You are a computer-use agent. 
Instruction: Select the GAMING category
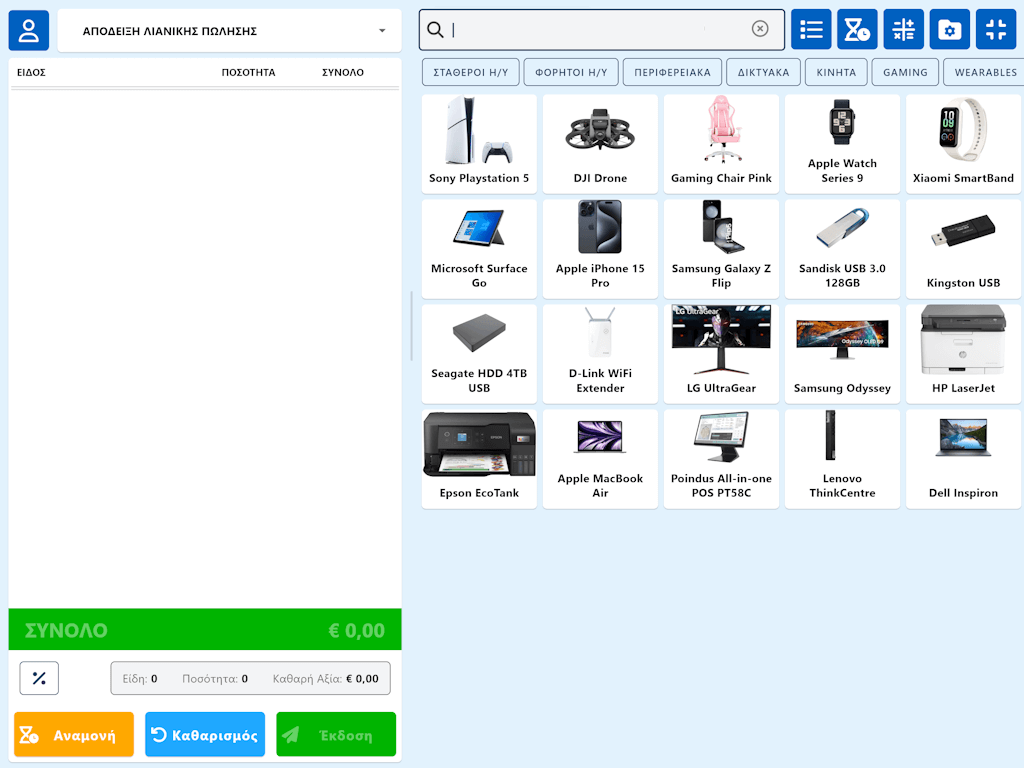[905, 72]
